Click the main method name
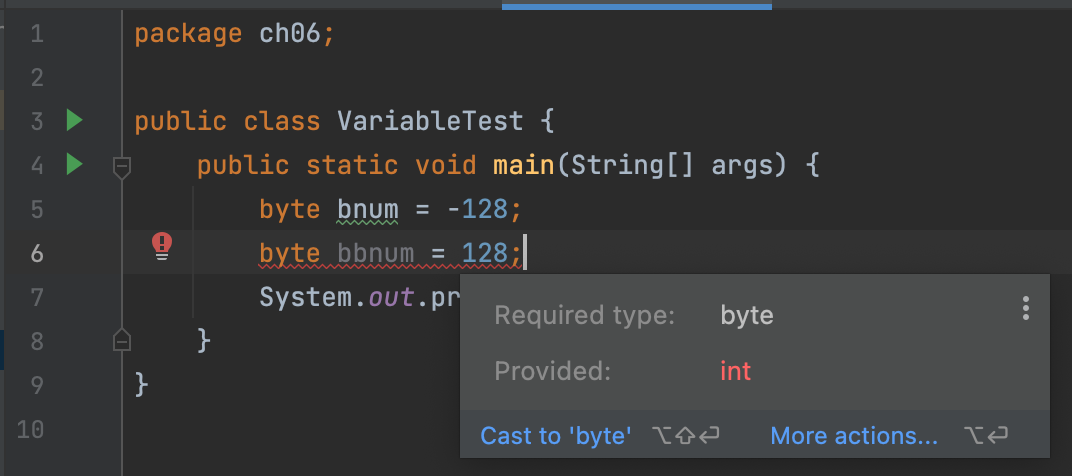Screen dimensions: 1072x476 click(x=524, y=166)
